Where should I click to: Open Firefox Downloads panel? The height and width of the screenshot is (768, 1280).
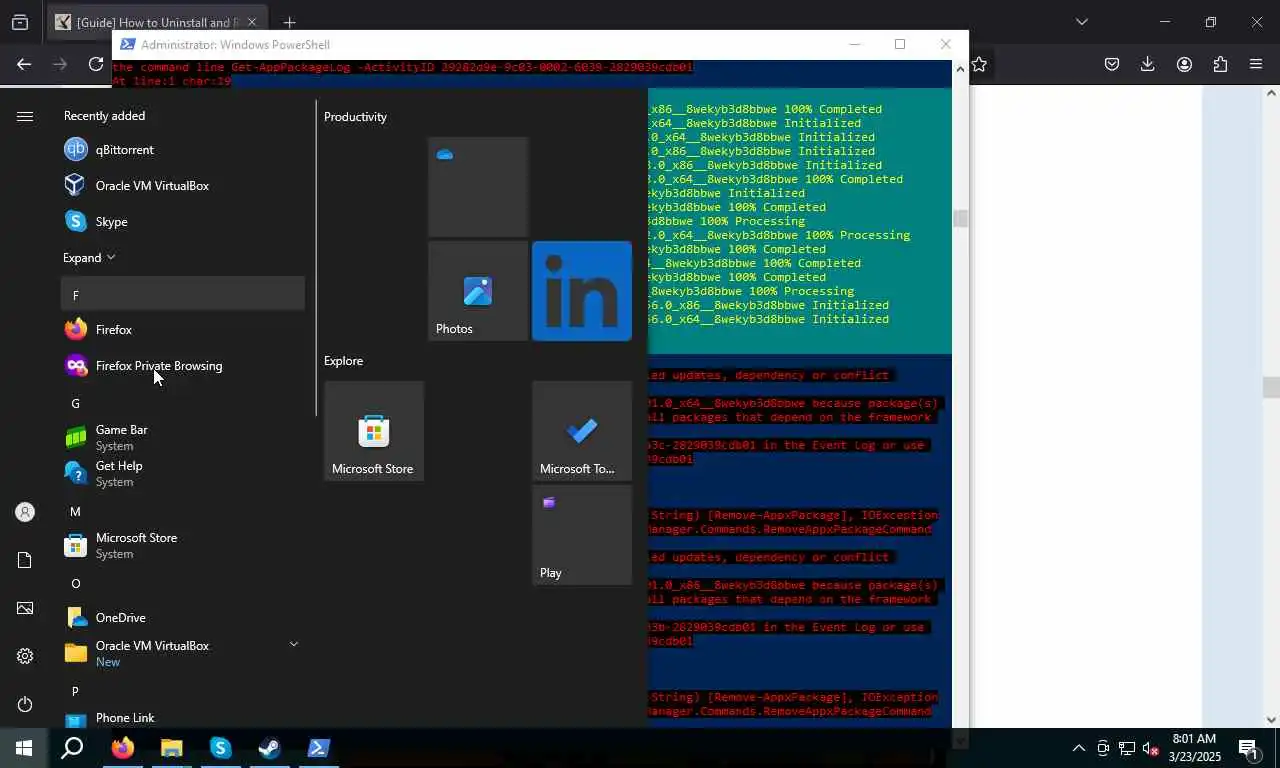(1148, 64)
